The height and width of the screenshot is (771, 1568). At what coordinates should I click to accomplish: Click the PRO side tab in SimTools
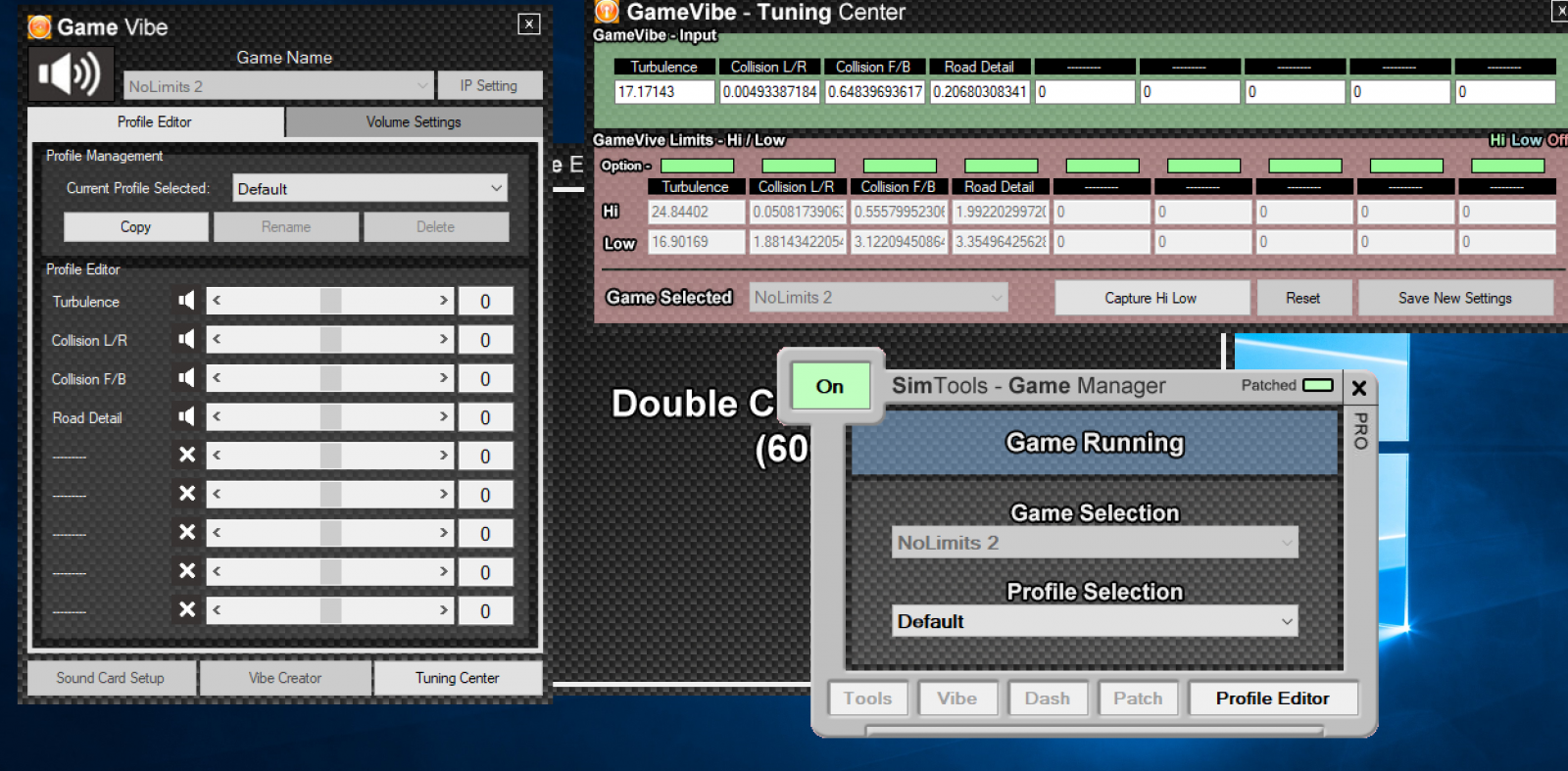pos(1360,430)
